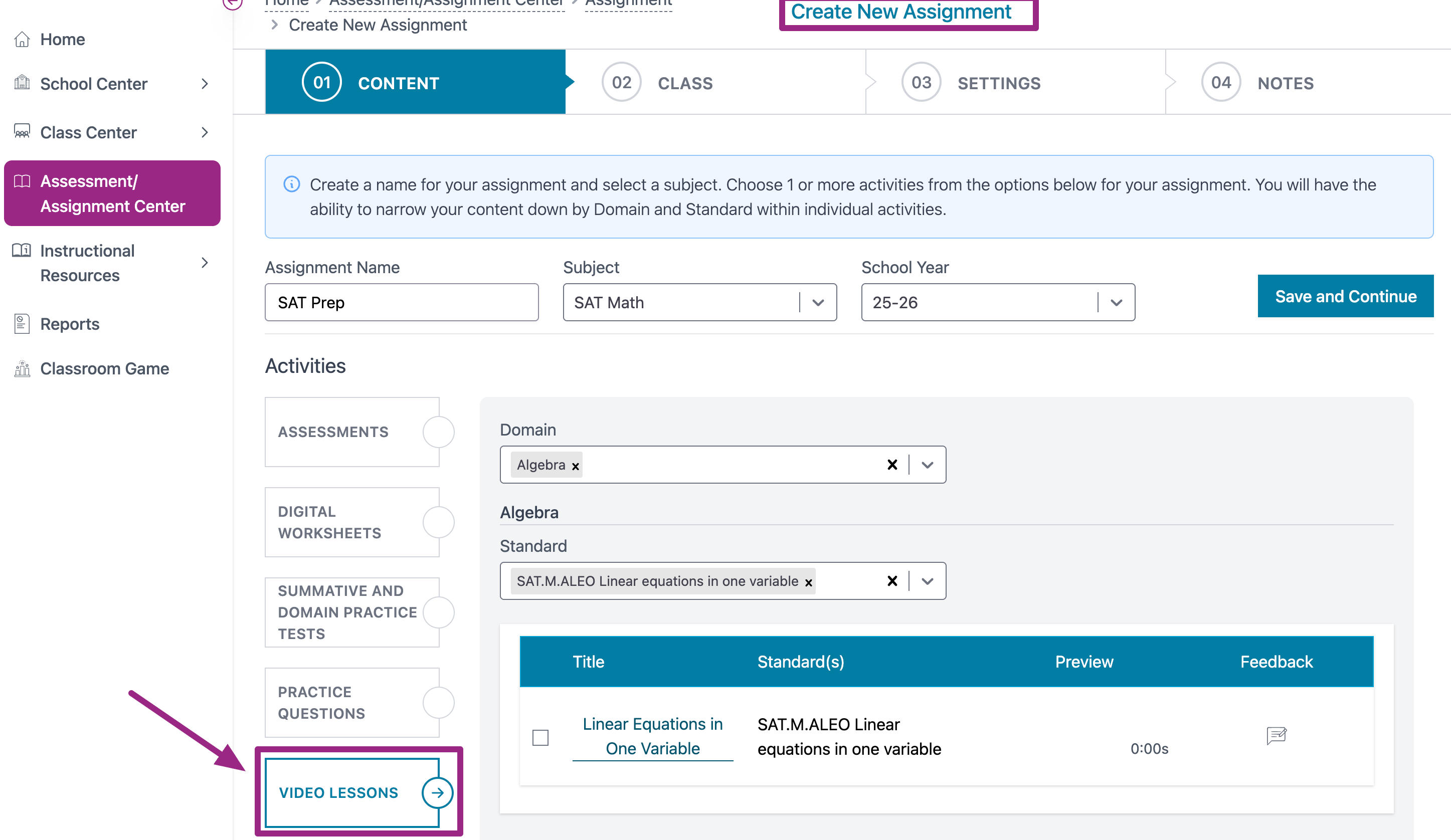This screenshot has height=840, width=1451.
Task: Clear all selected domains with X icon
Action: 892,465
